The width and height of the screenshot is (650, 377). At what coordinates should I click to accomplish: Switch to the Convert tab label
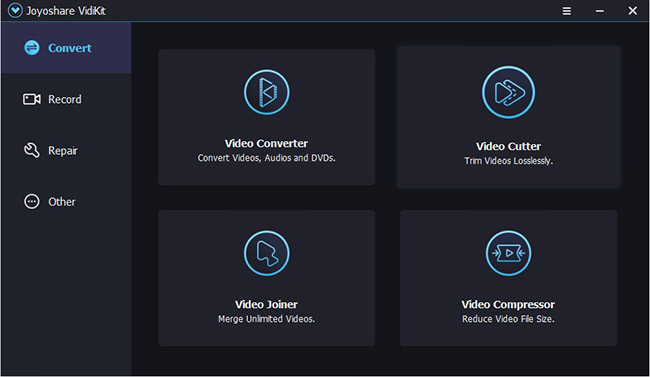70,48
